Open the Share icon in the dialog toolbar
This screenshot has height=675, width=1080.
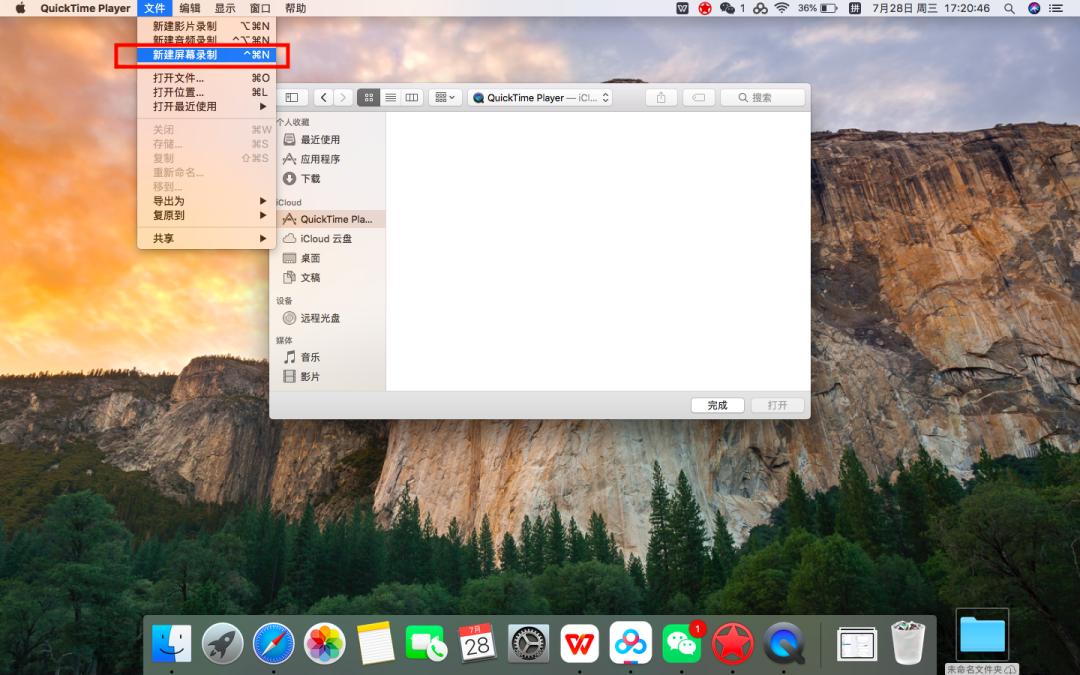coord(658,97)
